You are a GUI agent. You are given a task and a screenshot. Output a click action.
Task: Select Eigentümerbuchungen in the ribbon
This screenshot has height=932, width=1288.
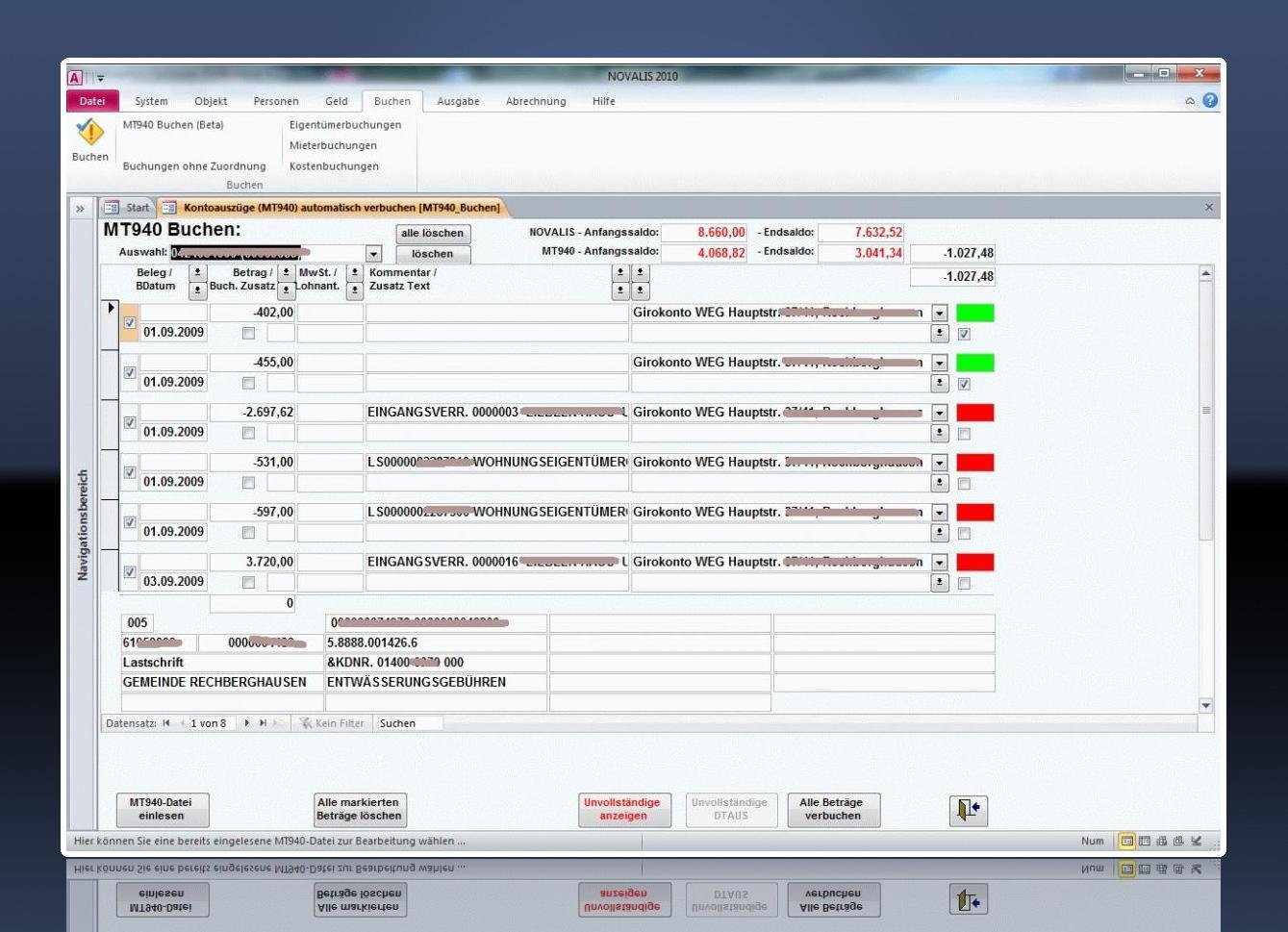[345, 125]
